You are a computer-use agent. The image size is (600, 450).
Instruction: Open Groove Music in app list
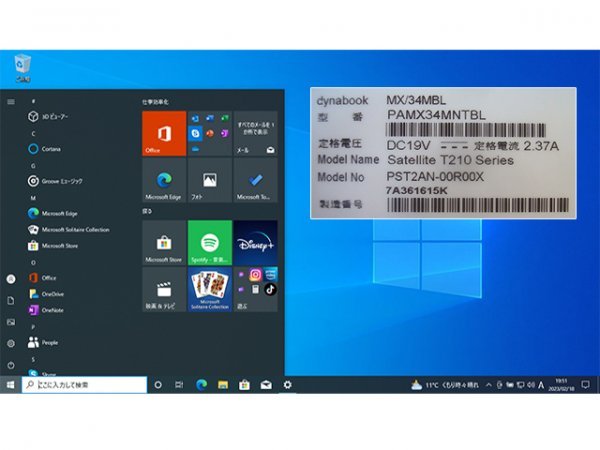(55, 181)
